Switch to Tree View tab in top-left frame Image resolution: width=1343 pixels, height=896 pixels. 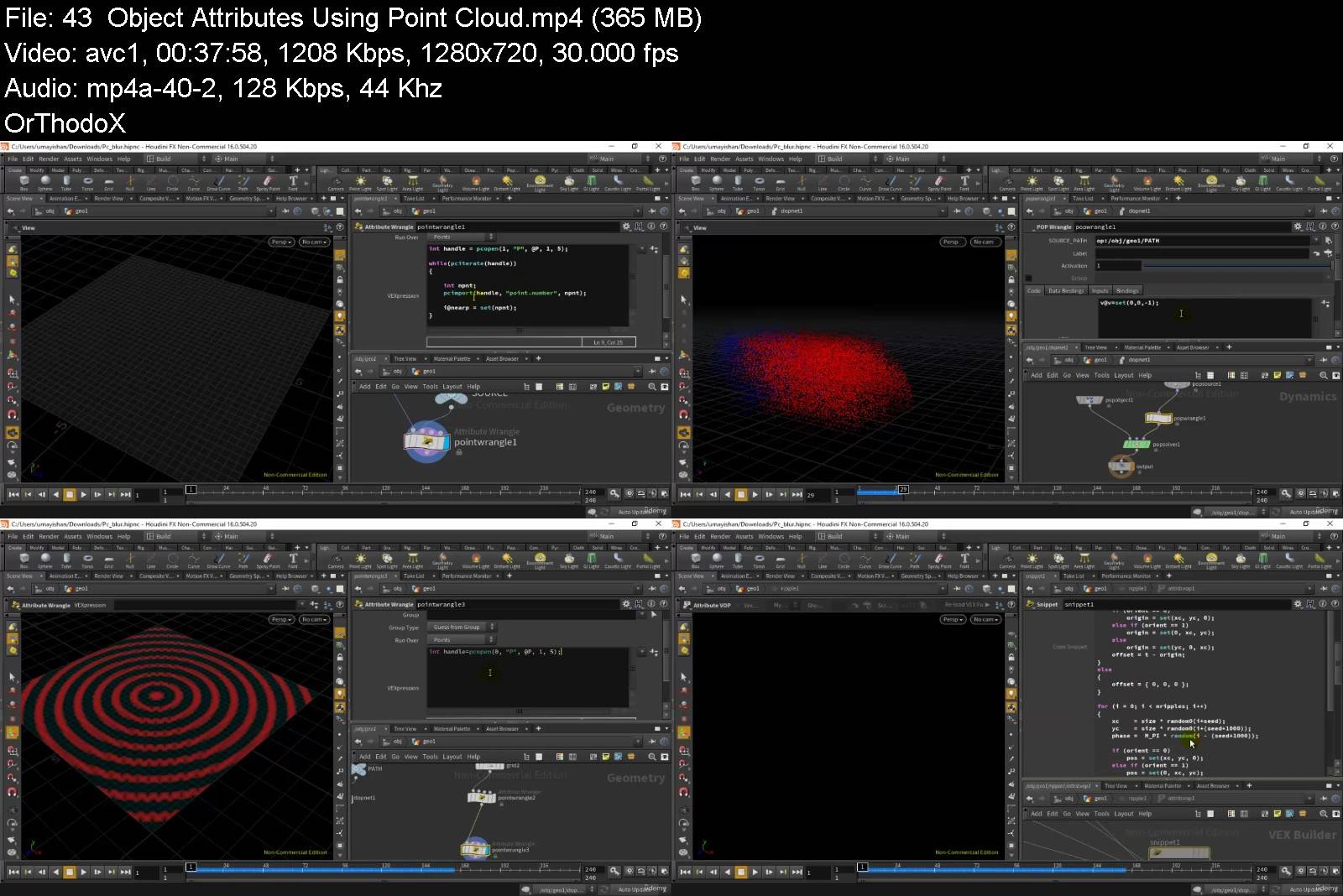[405, 358]
